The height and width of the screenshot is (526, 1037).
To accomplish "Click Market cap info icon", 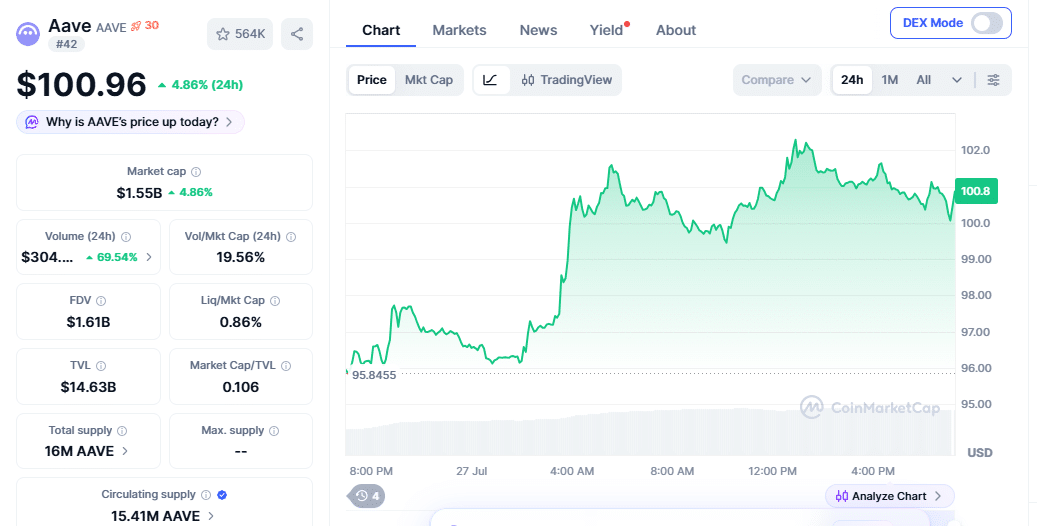I will [x=196, y=172].
